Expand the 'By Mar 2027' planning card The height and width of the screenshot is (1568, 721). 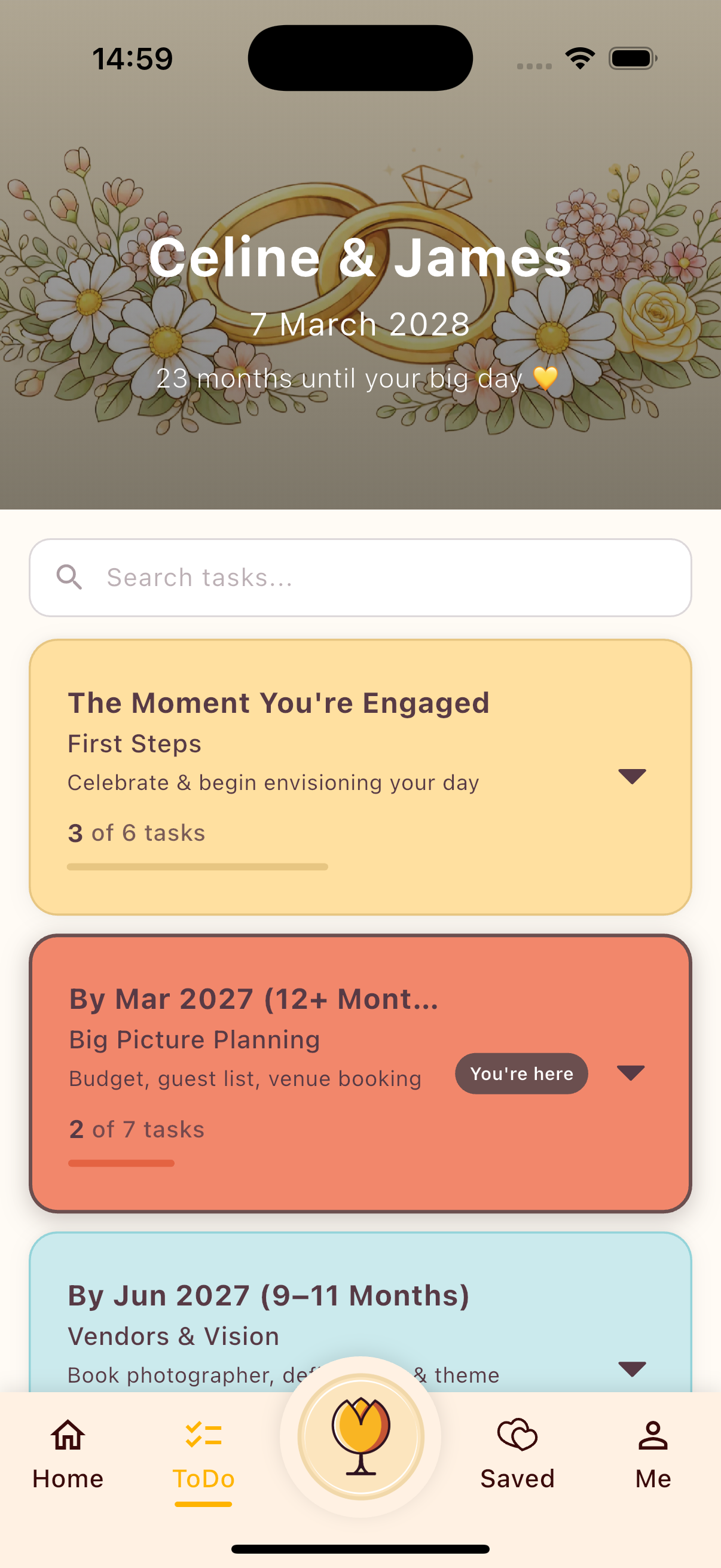coord(633,1073)
